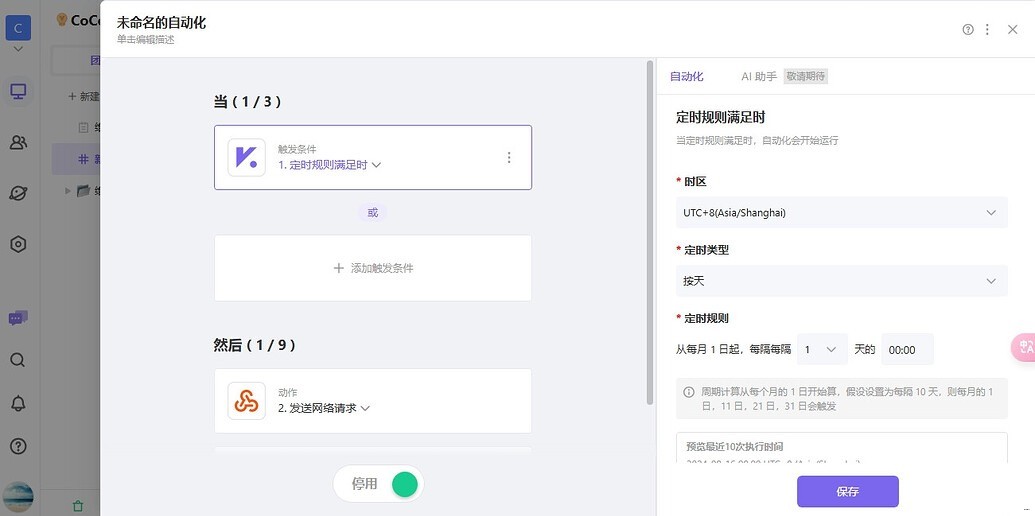Image resolution: width=1035 pixels, height=516 pixels.
Task: Expand the 时区 UTC+8 timezone dropdown
Action: pyautogui.click(x=841, y=213)
